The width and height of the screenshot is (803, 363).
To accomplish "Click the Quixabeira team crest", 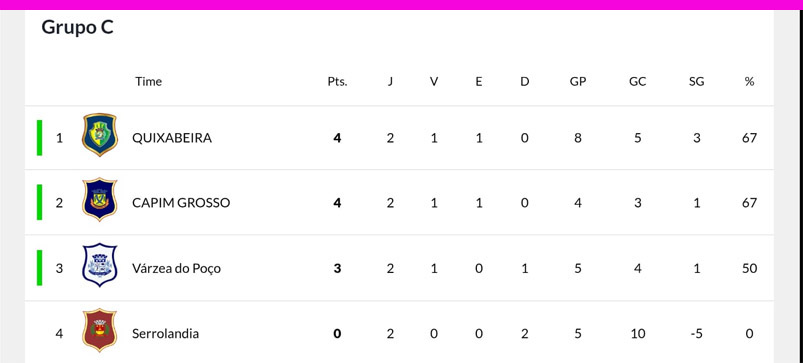I will pyautogui.click(x=100, y=135).
